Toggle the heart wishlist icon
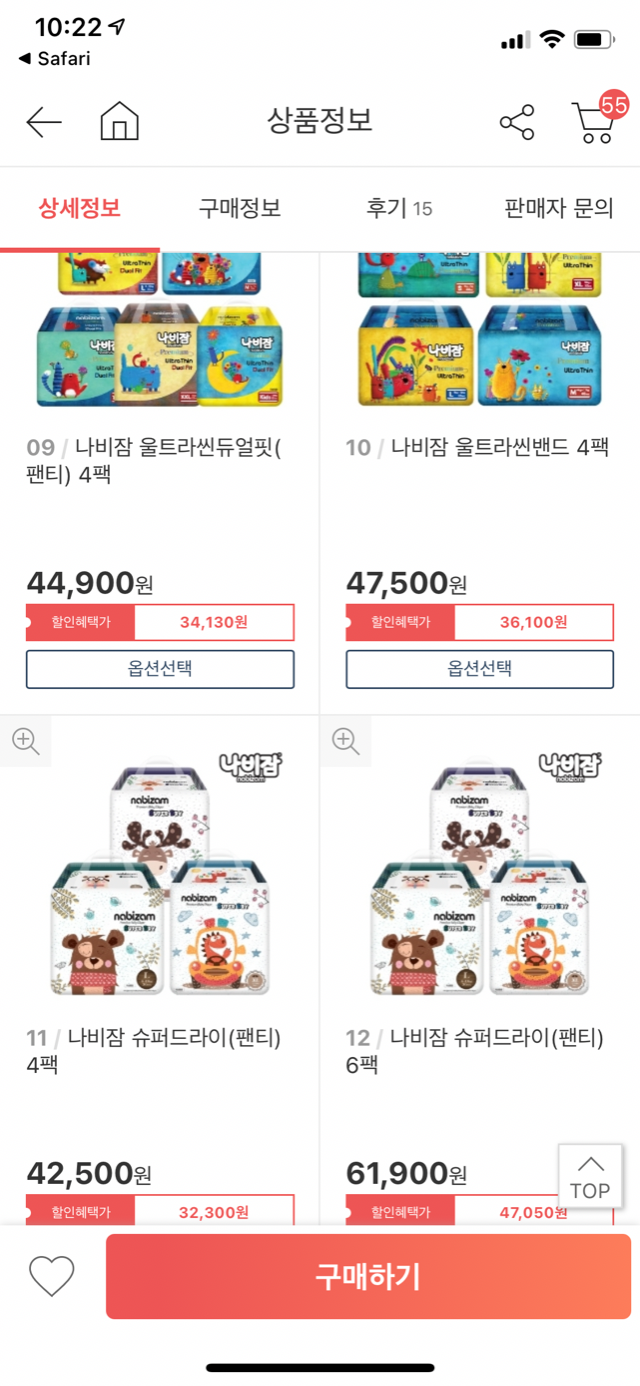The height and width of the screenshot is (1386, 640). coord(52,1276)
